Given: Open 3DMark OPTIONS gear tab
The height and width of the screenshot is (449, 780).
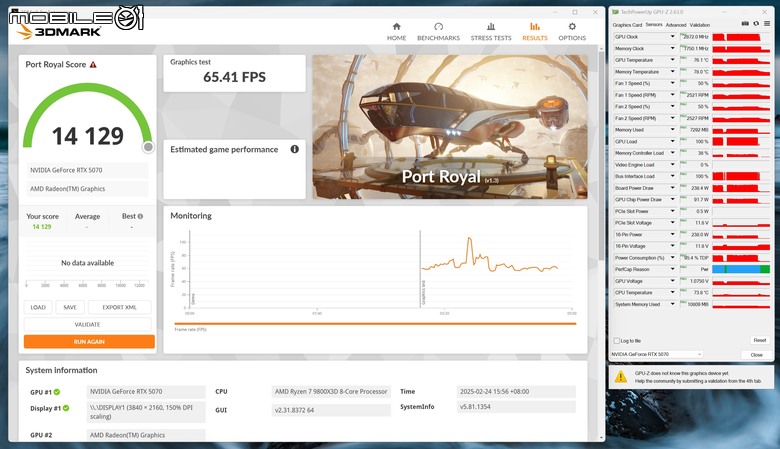Looking at the screenshot, I should pyautogui.click(x=572, y=31).
